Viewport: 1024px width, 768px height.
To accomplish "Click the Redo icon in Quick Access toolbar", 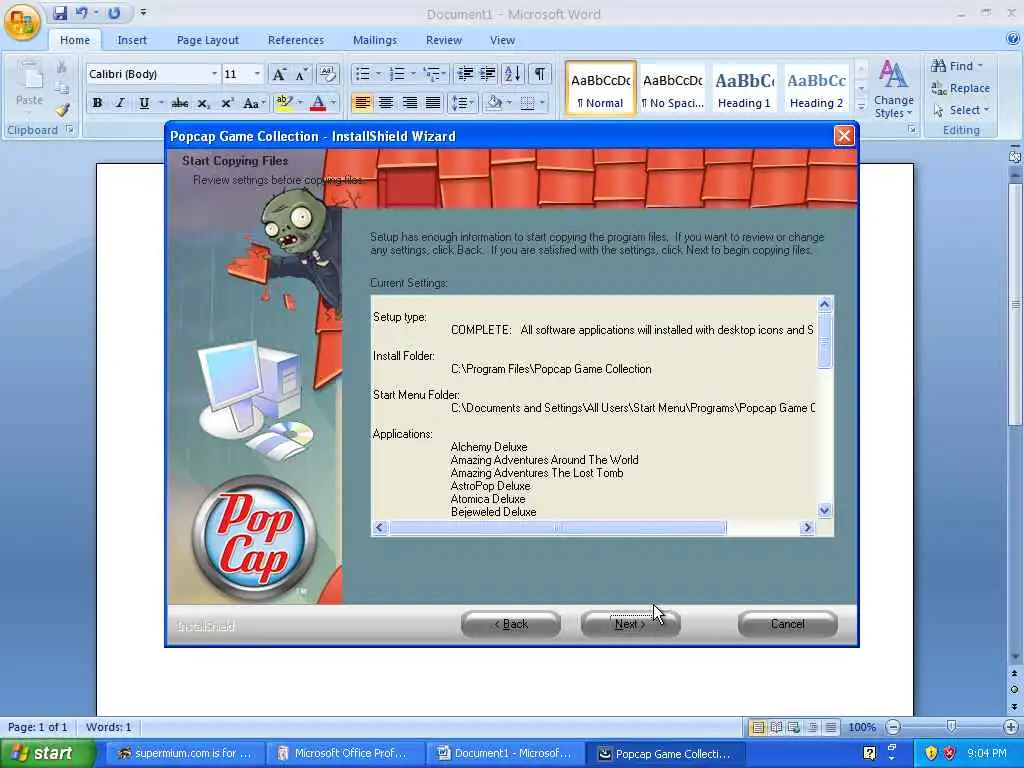I will [114, 13].
